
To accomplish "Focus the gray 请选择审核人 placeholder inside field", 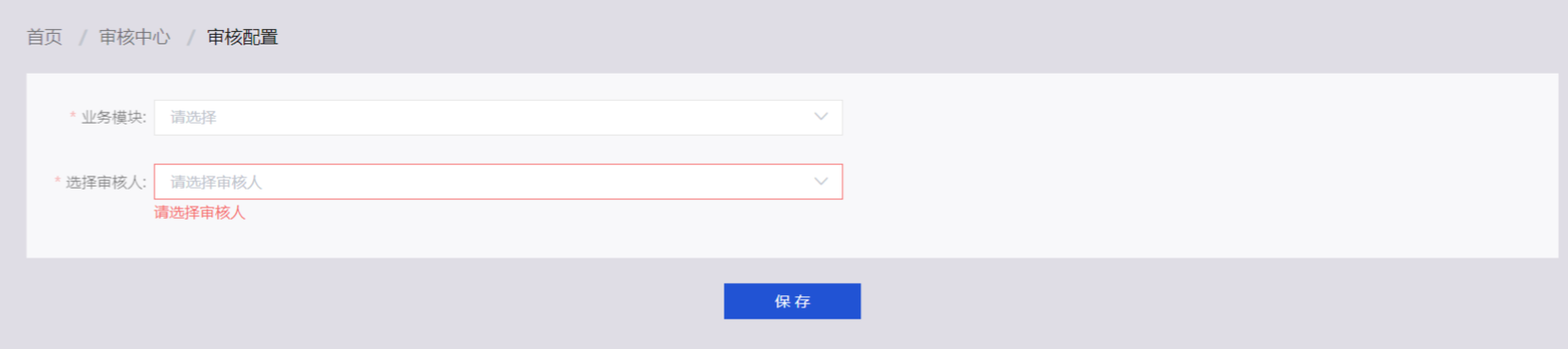I will click(216, 182).
